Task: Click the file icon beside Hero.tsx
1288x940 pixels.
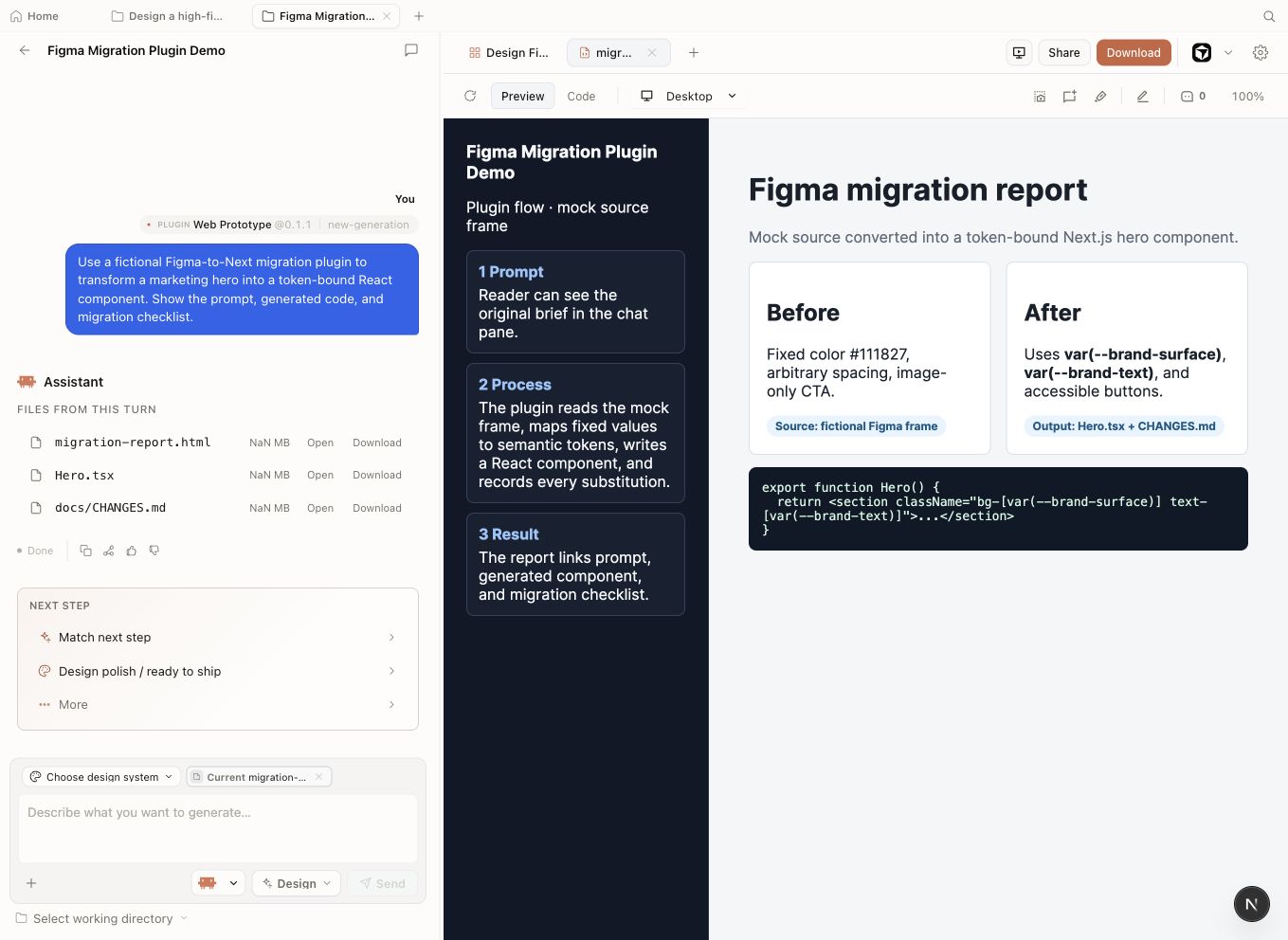Action: click(x=36, y=475)
